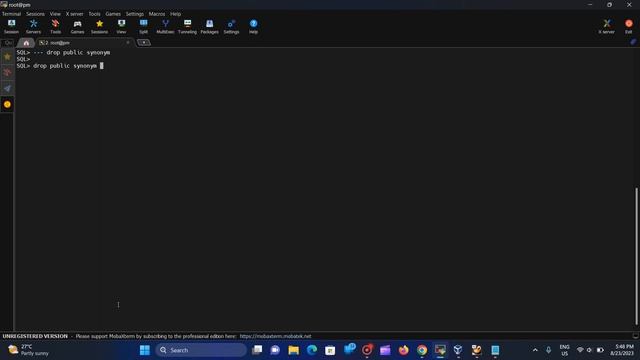Close the root@pm terminal tab
The height and width of the screenshot is (360, 640).
pyautogui.click(x=128, y=42)
